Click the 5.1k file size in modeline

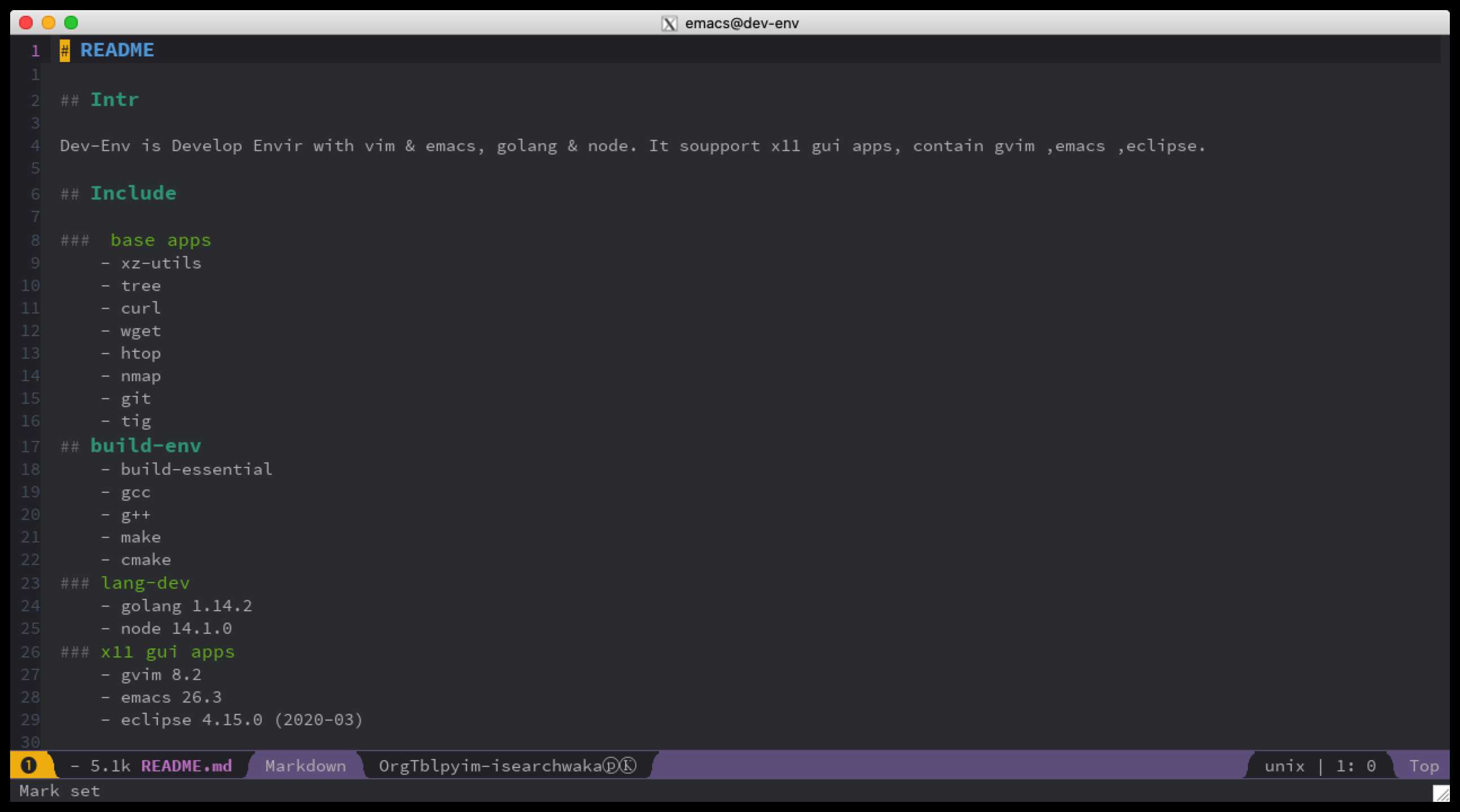coord(111,766)
